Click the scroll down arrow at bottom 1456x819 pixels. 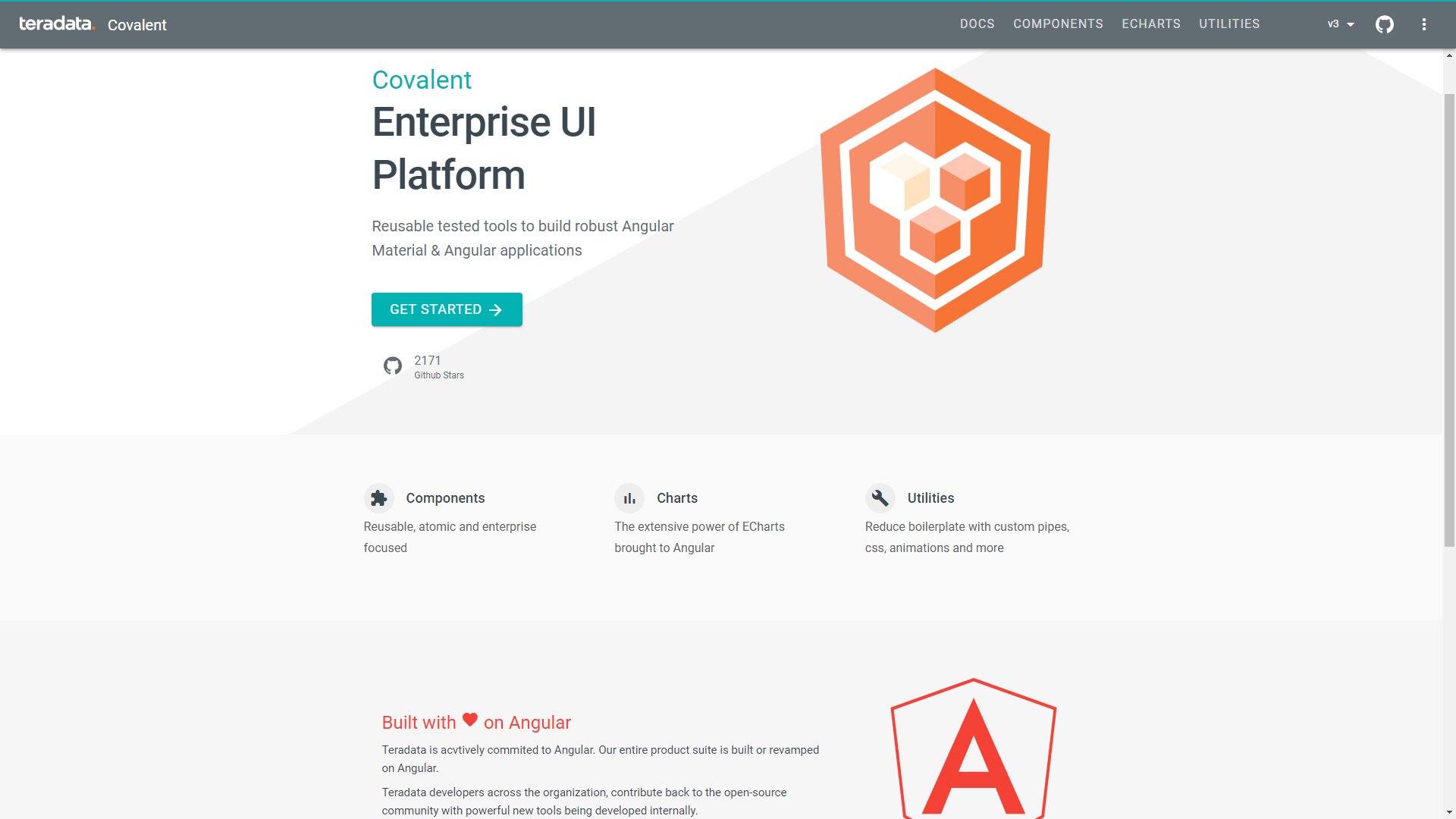pos(1449,813)
